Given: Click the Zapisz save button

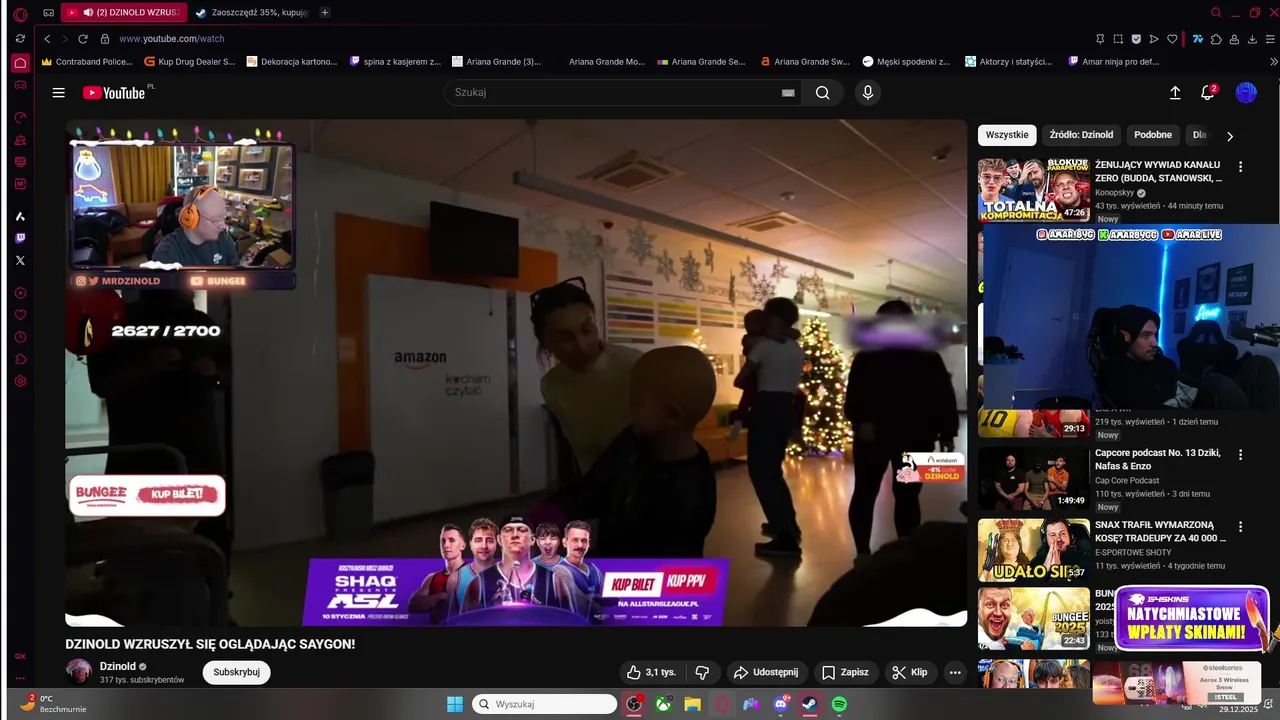Looking at the screenshot, I should click(x=845, y=672).
